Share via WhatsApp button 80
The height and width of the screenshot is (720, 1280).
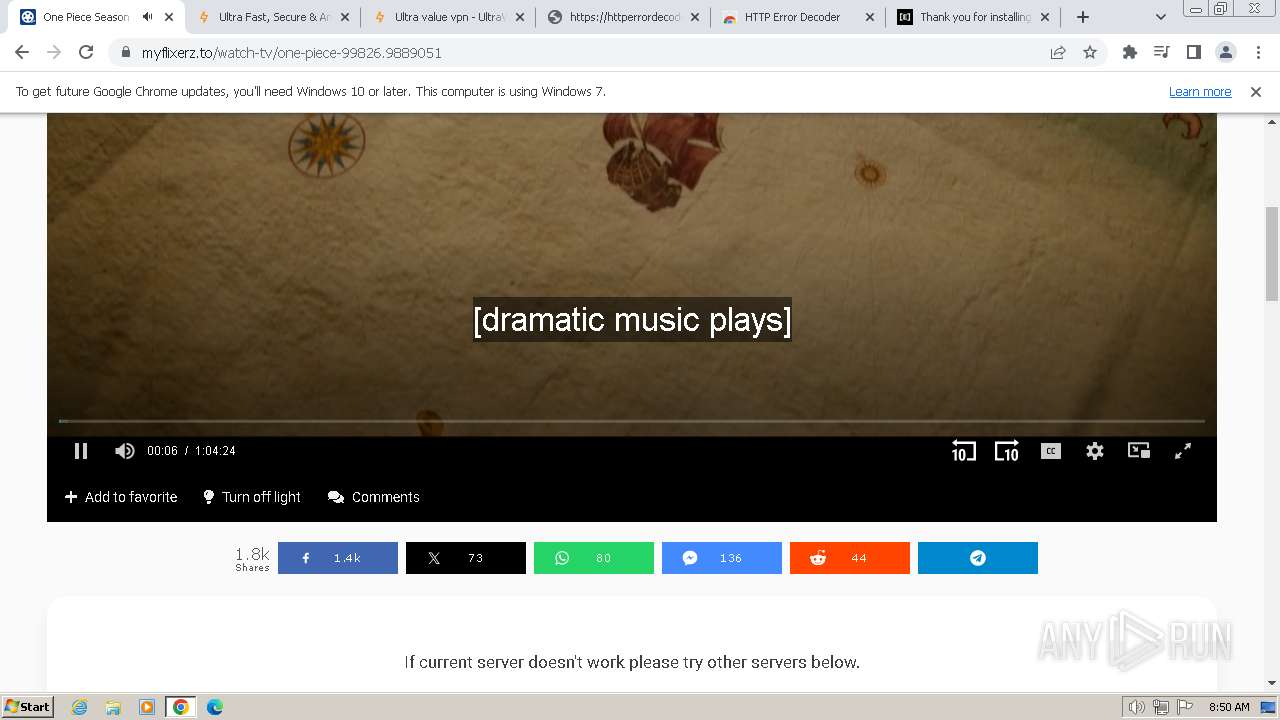(x=594, y=558)
